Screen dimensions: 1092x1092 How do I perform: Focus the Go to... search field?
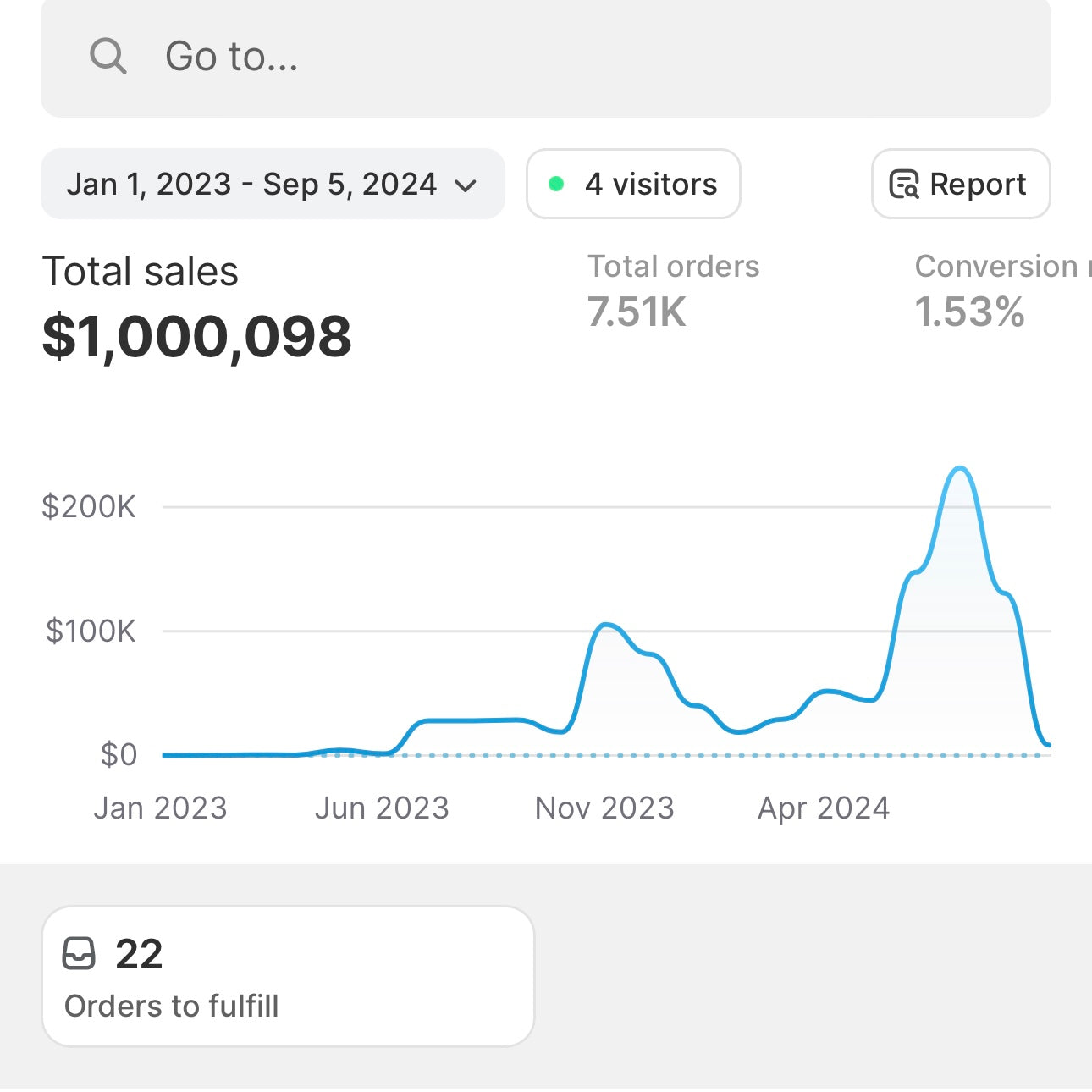click(546, 57)
